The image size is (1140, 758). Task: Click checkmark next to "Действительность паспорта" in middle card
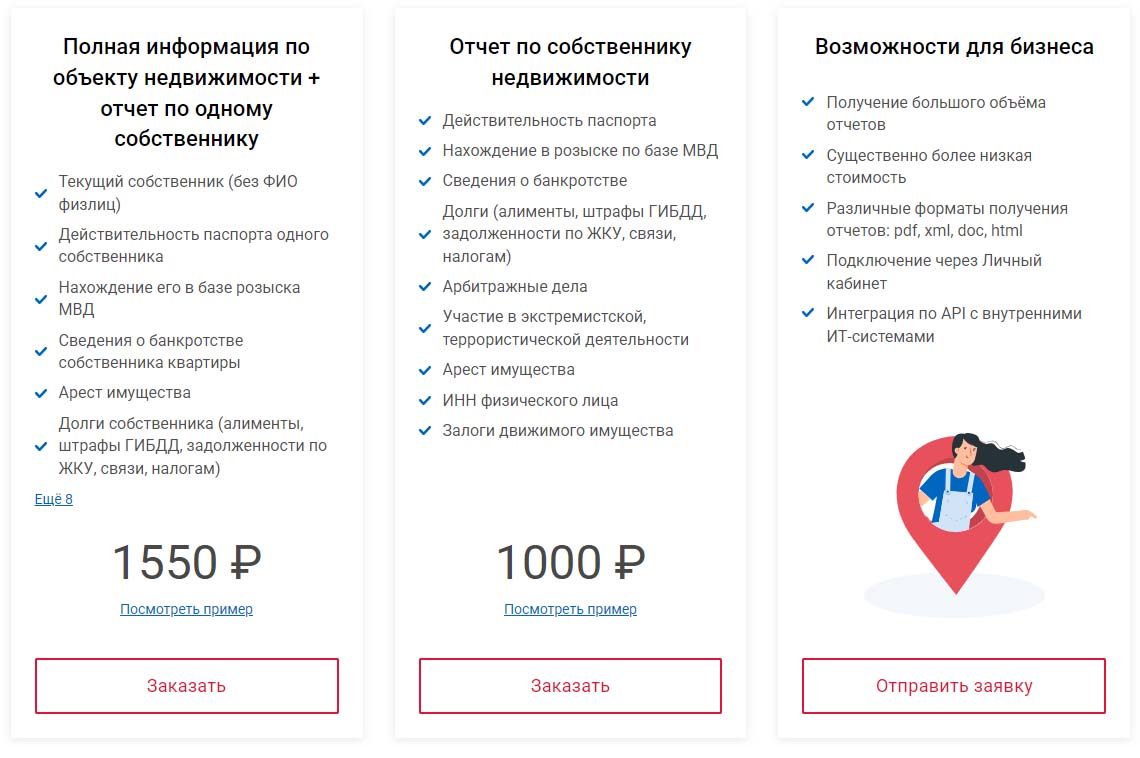(x=425, y=121)
